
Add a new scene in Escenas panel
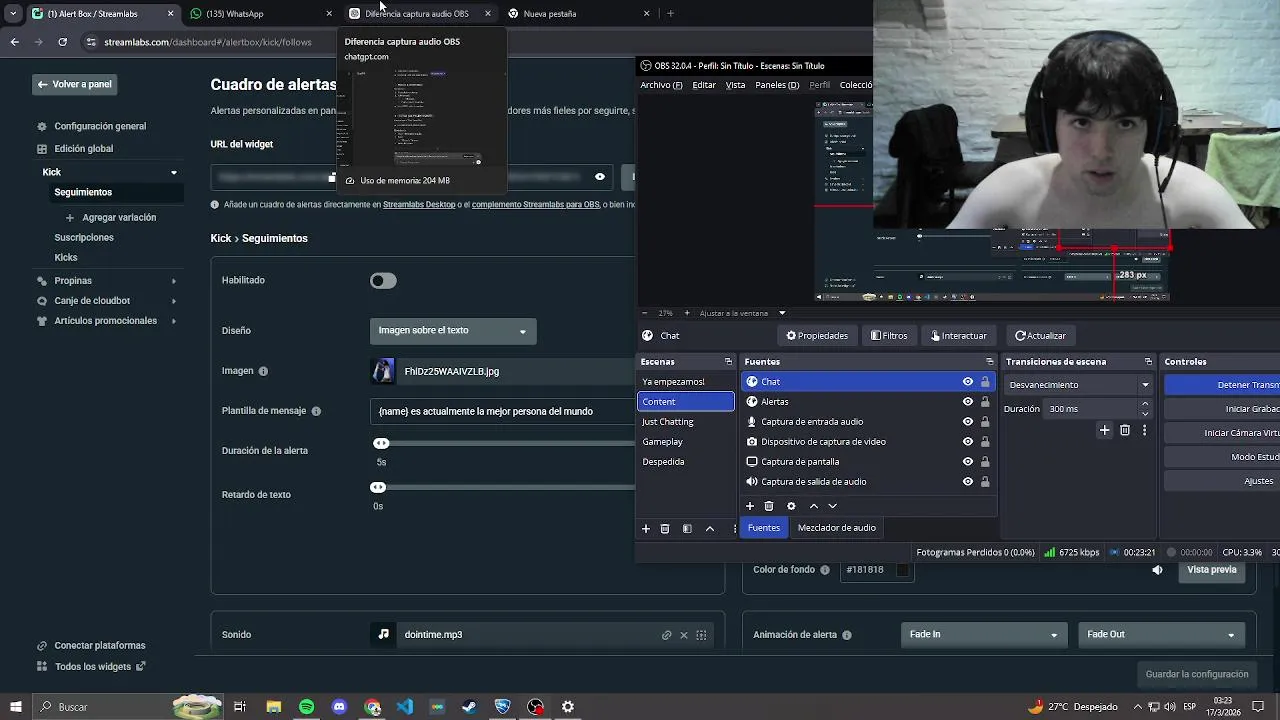point(645,528)
